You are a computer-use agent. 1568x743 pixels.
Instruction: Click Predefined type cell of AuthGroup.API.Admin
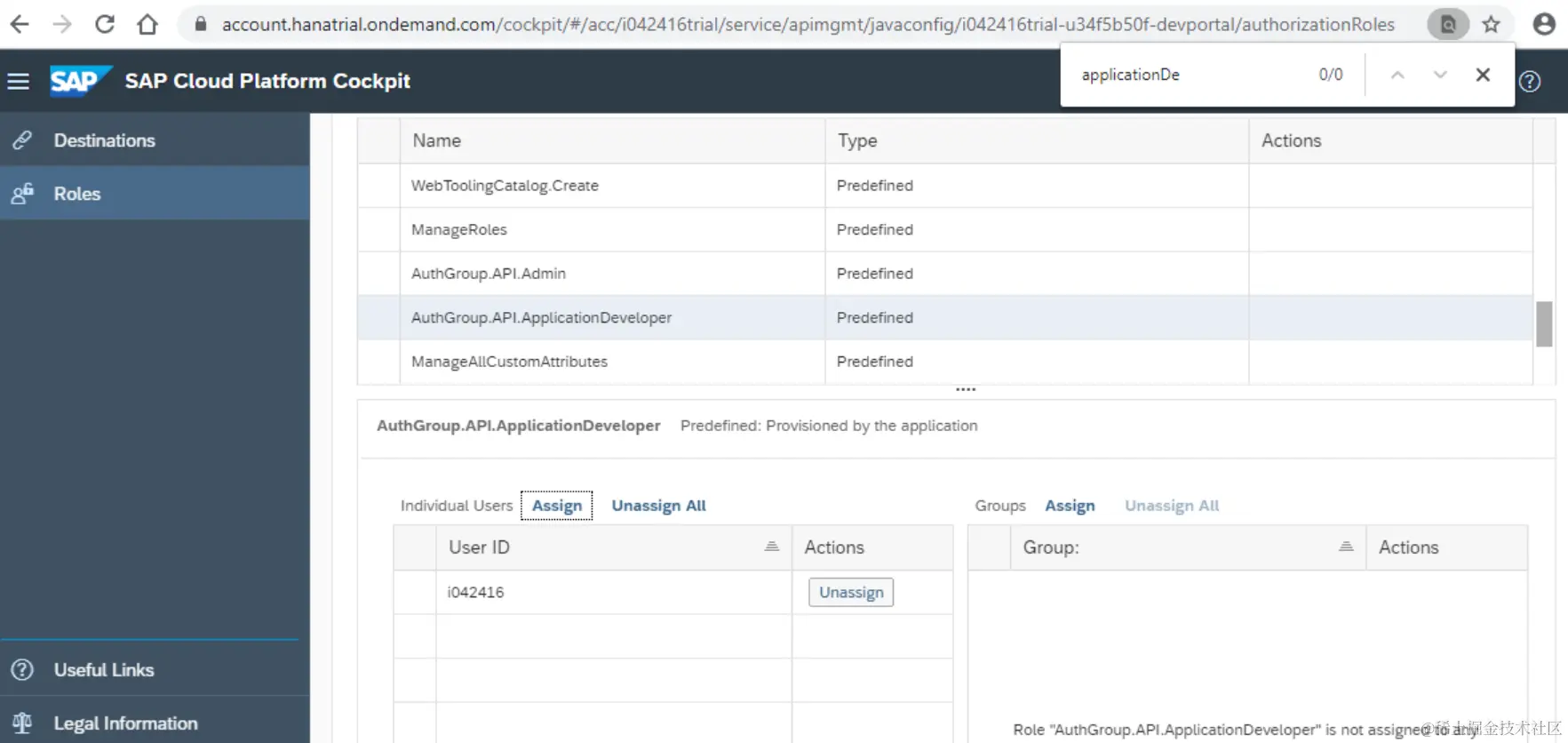1037,274
